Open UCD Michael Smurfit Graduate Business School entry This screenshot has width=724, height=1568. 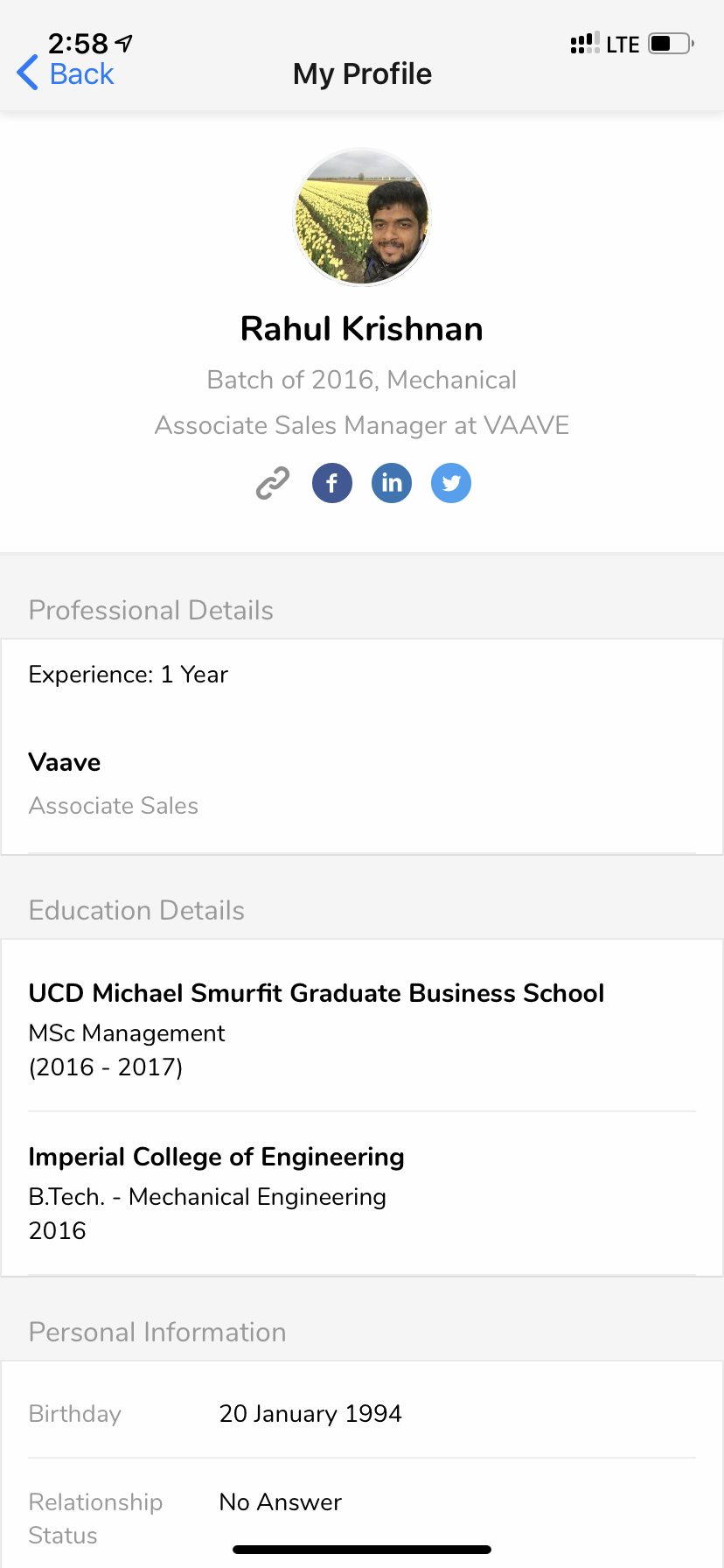point(317,993)
